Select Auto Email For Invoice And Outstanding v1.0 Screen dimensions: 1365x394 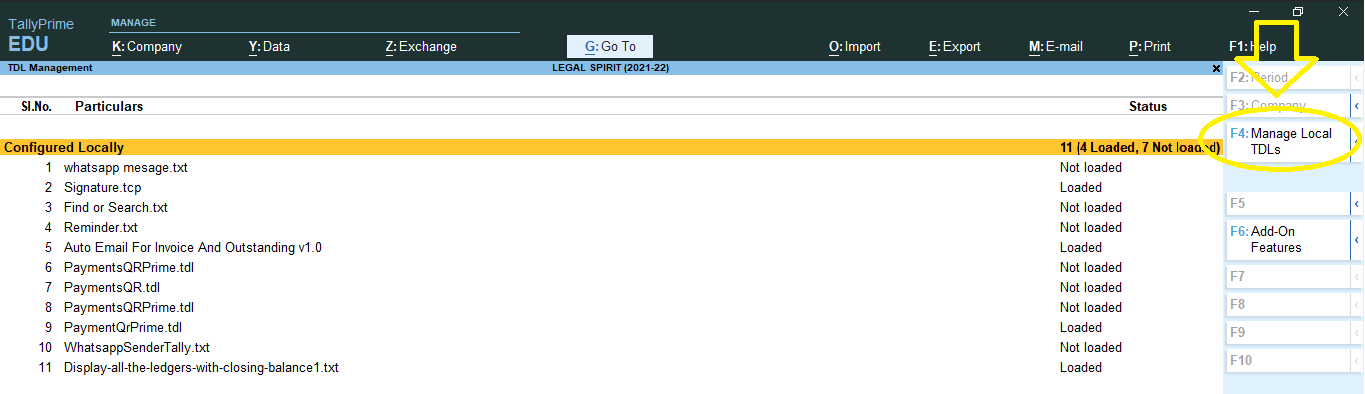[193, 247]
